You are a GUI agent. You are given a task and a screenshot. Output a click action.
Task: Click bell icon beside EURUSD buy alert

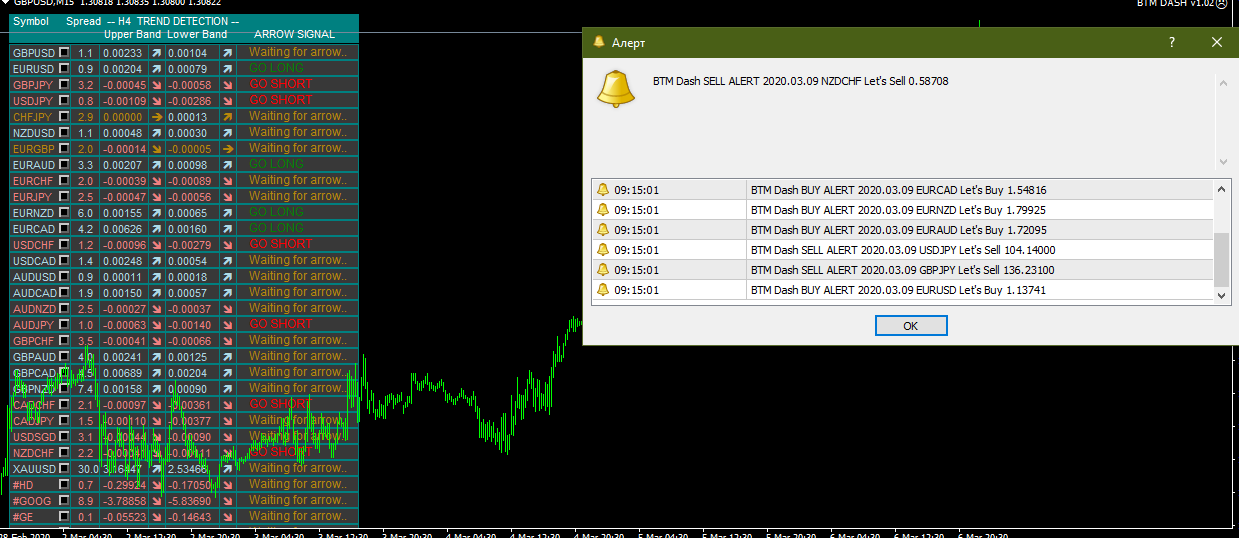pyautogui.click(x=602, y=290)
